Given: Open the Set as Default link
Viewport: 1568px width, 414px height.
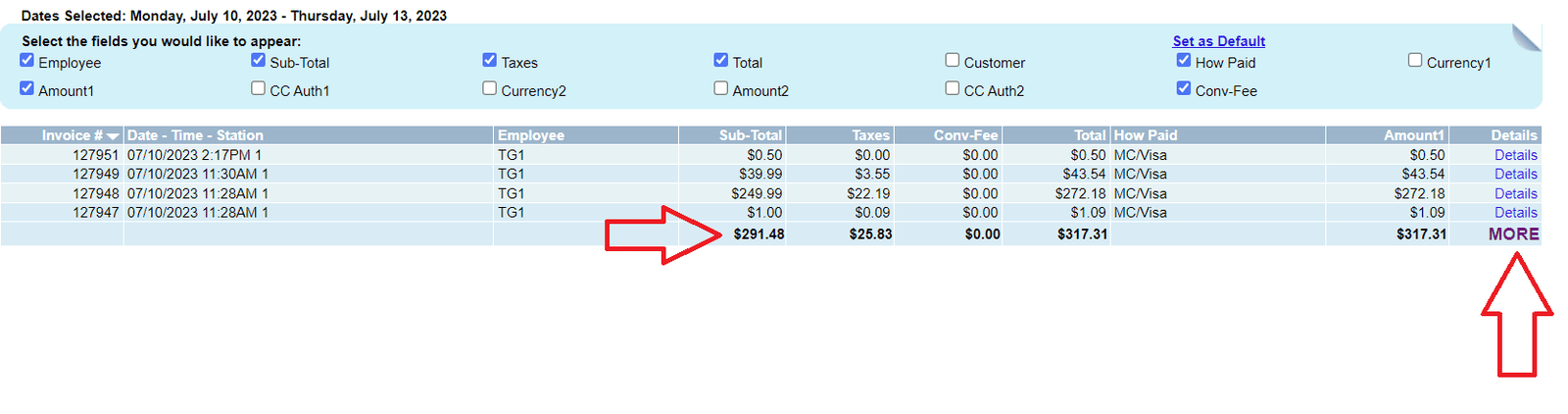Looking at the screenshot, I should tap(1218, 41).
